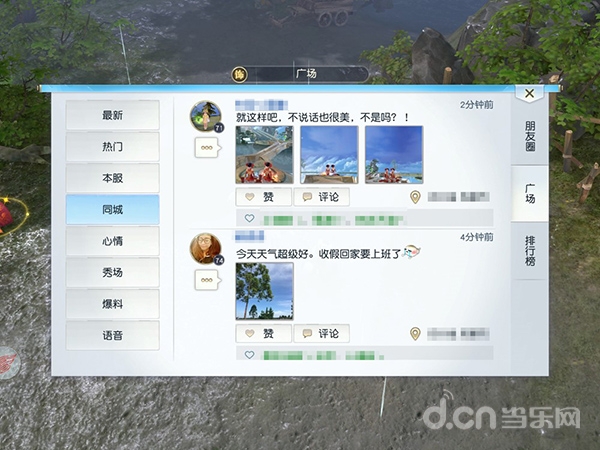600x450 pixels.
Task: Choose the 心情 category in left list
Action: pyautogui.click(x=112, y=241)
